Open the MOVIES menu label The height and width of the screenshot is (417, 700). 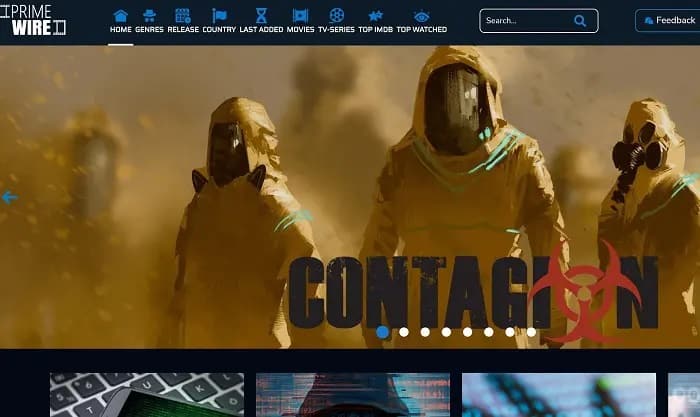[x=300, y=29]
